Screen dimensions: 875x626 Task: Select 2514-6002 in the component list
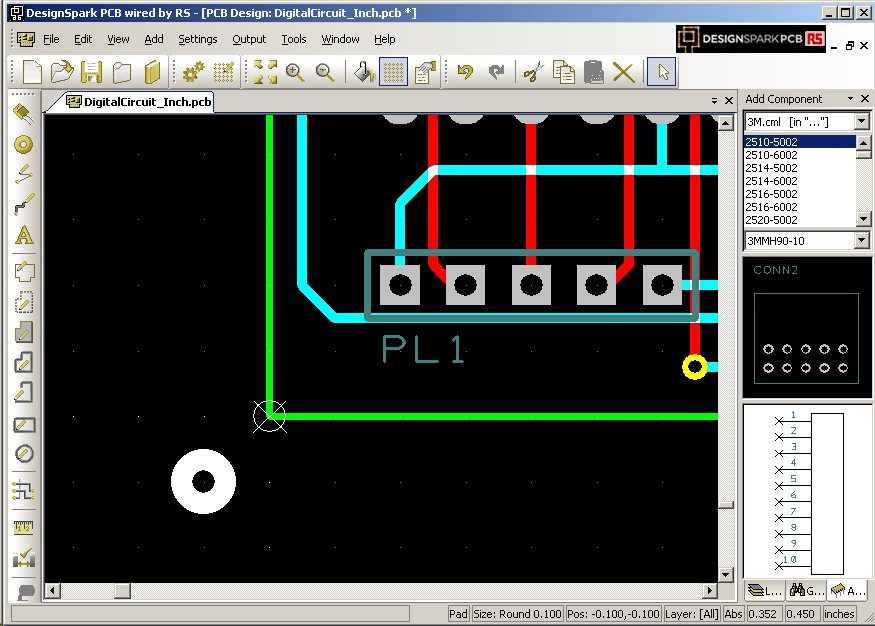[x=771, y=181]
